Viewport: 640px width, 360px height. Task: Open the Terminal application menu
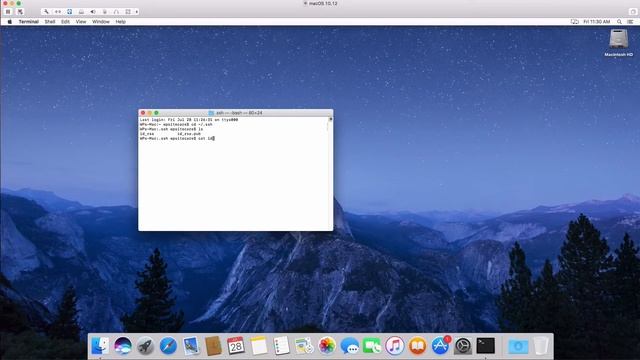[x=29, y=22]
